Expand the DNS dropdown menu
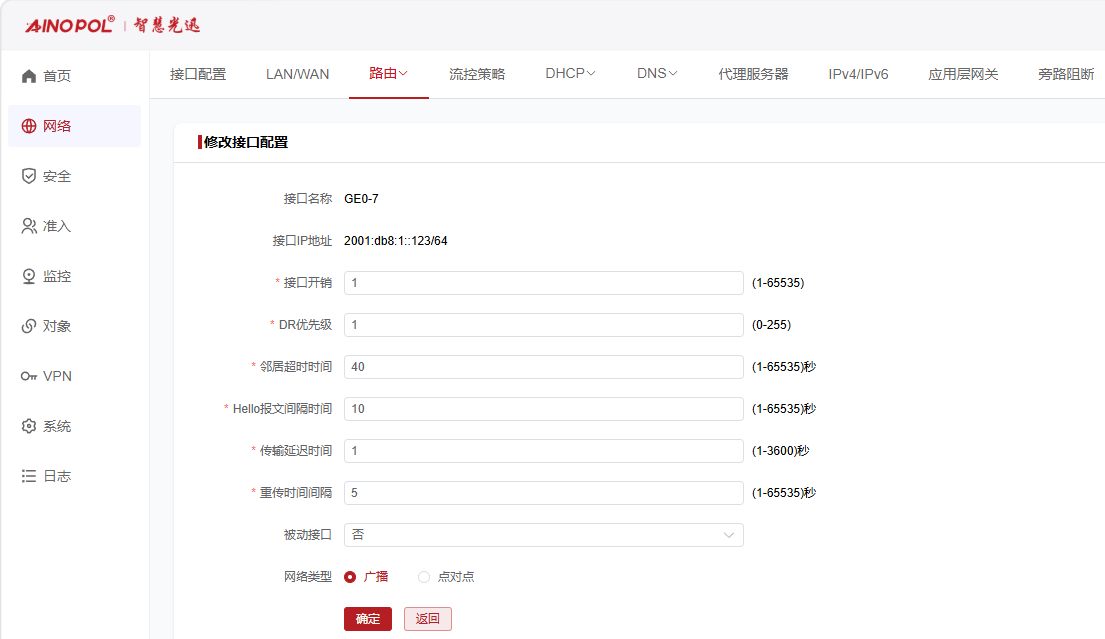The image size is (1105, 639). click(x=657, y=73)
